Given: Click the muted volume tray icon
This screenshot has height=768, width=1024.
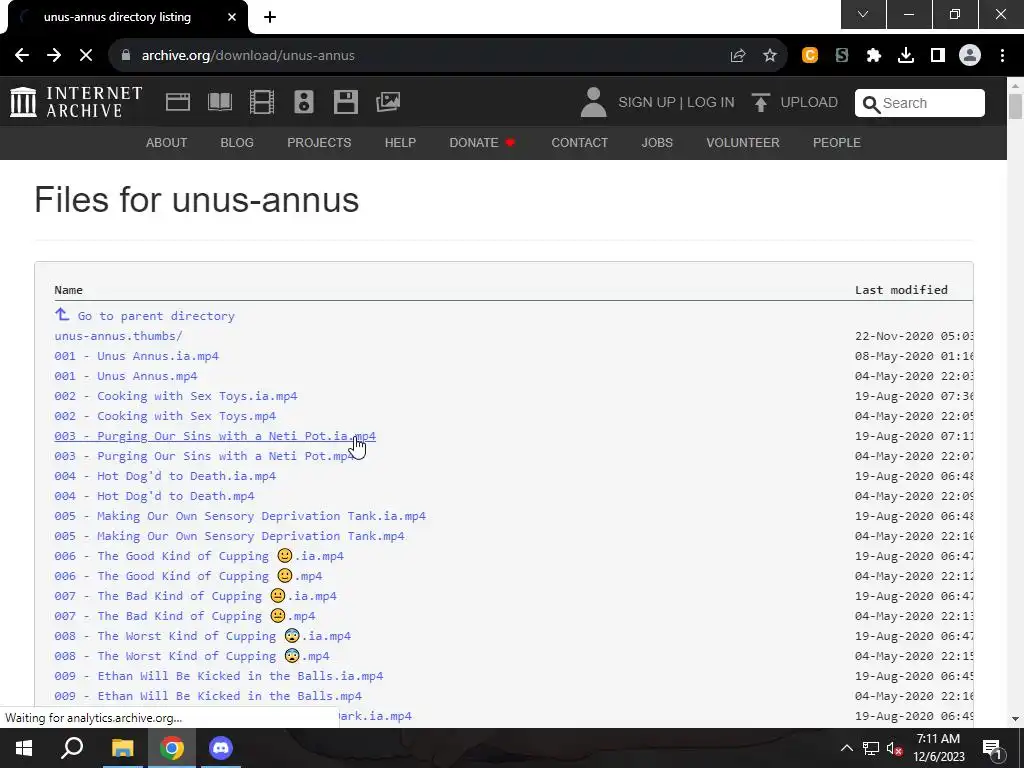Looking at the screenshot, I should pyautogui.click(x=895, y=748).
